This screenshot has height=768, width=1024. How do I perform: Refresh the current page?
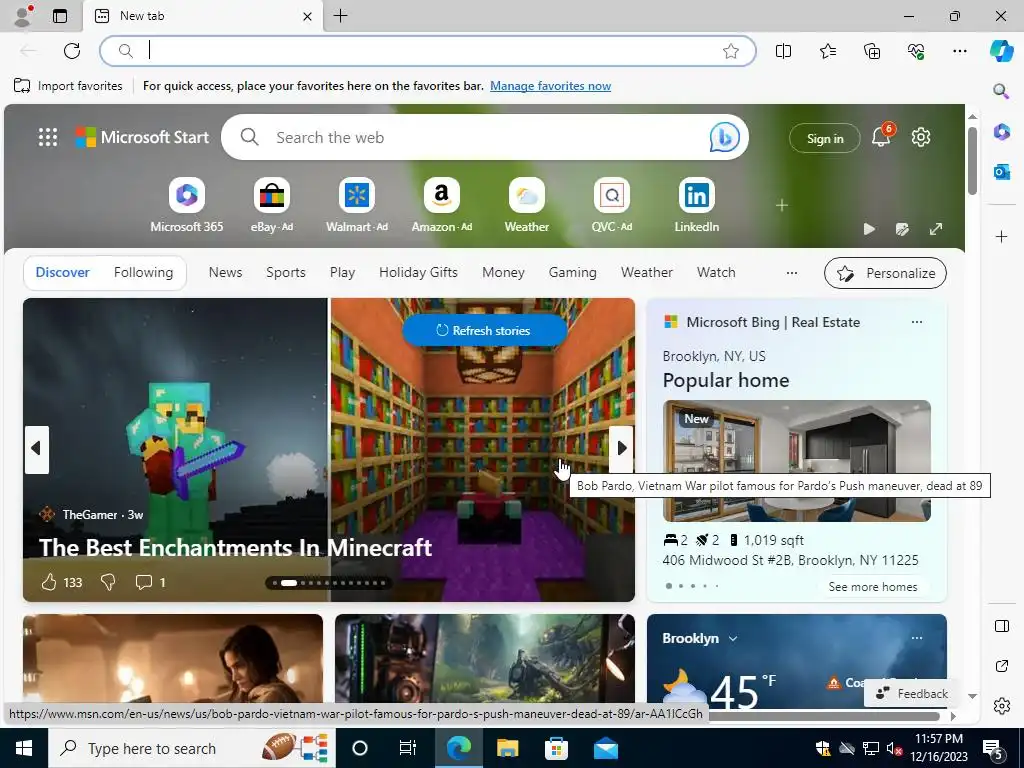(x=72, y=51)
